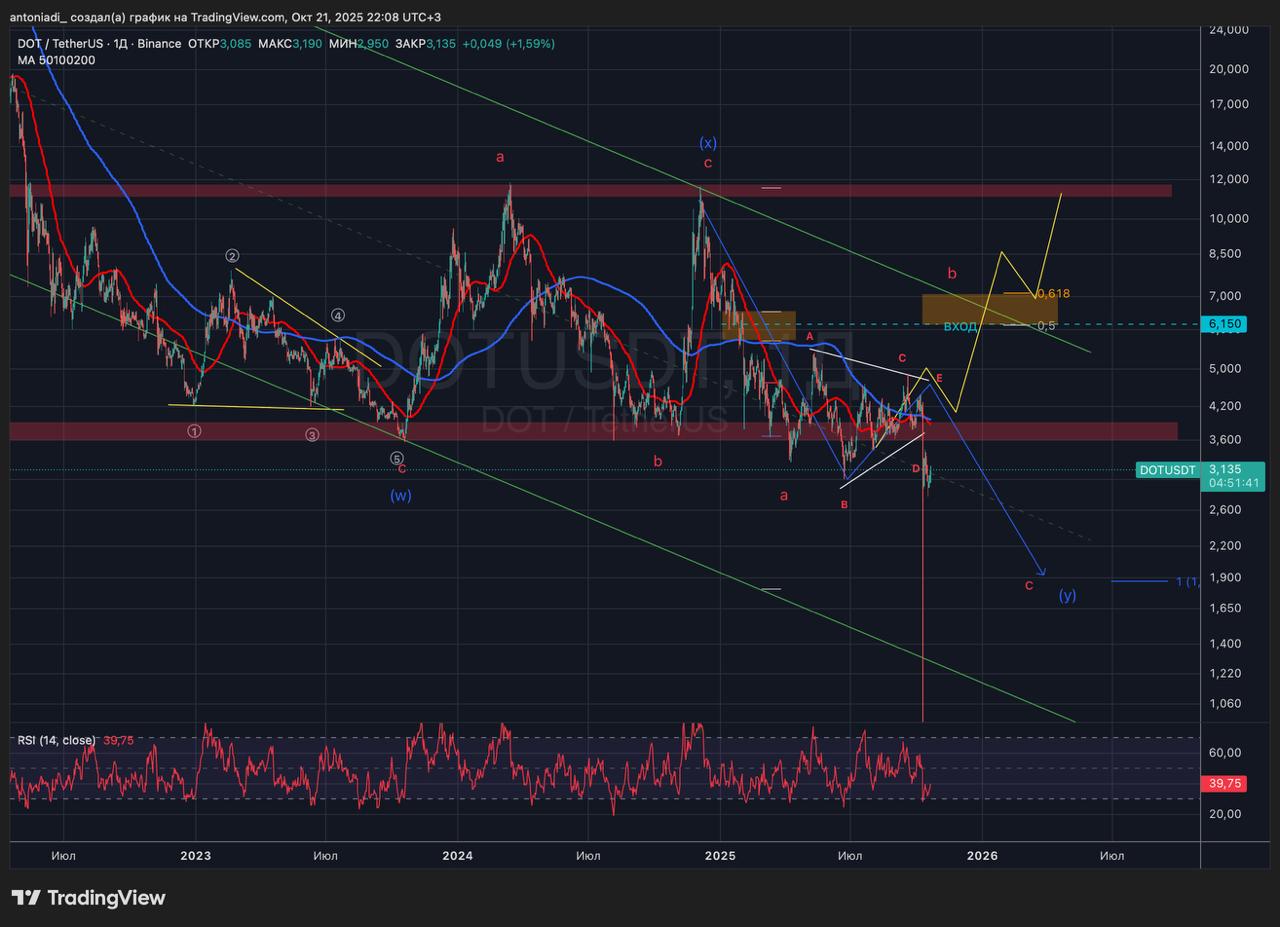1280x927 pixels.
Task: Select the circled wave 5 marker
Action: point(397,458)
